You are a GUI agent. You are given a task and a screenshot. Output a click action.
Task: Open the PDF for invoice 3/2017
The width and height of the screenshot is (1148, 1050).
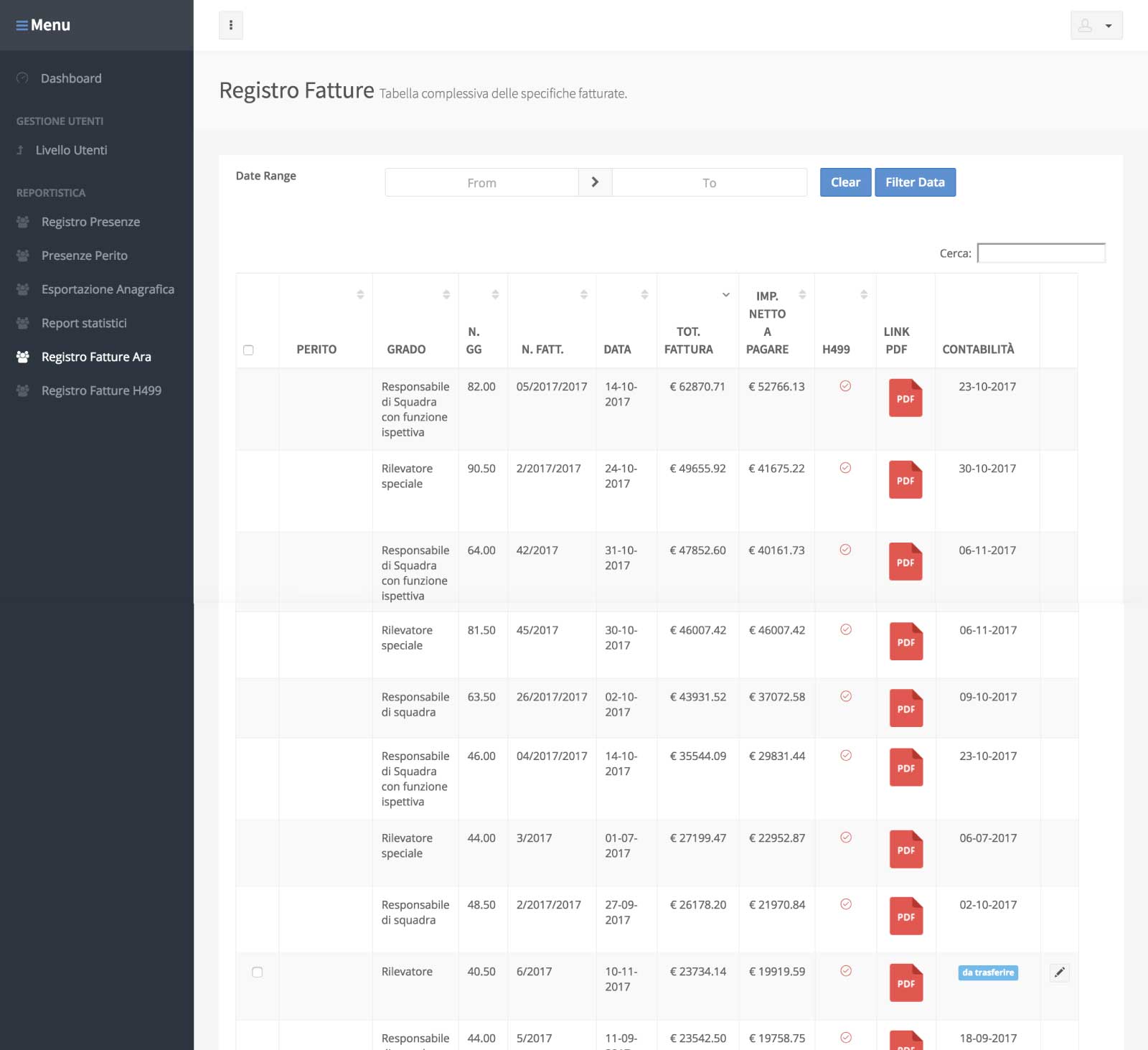coord(906,849)
